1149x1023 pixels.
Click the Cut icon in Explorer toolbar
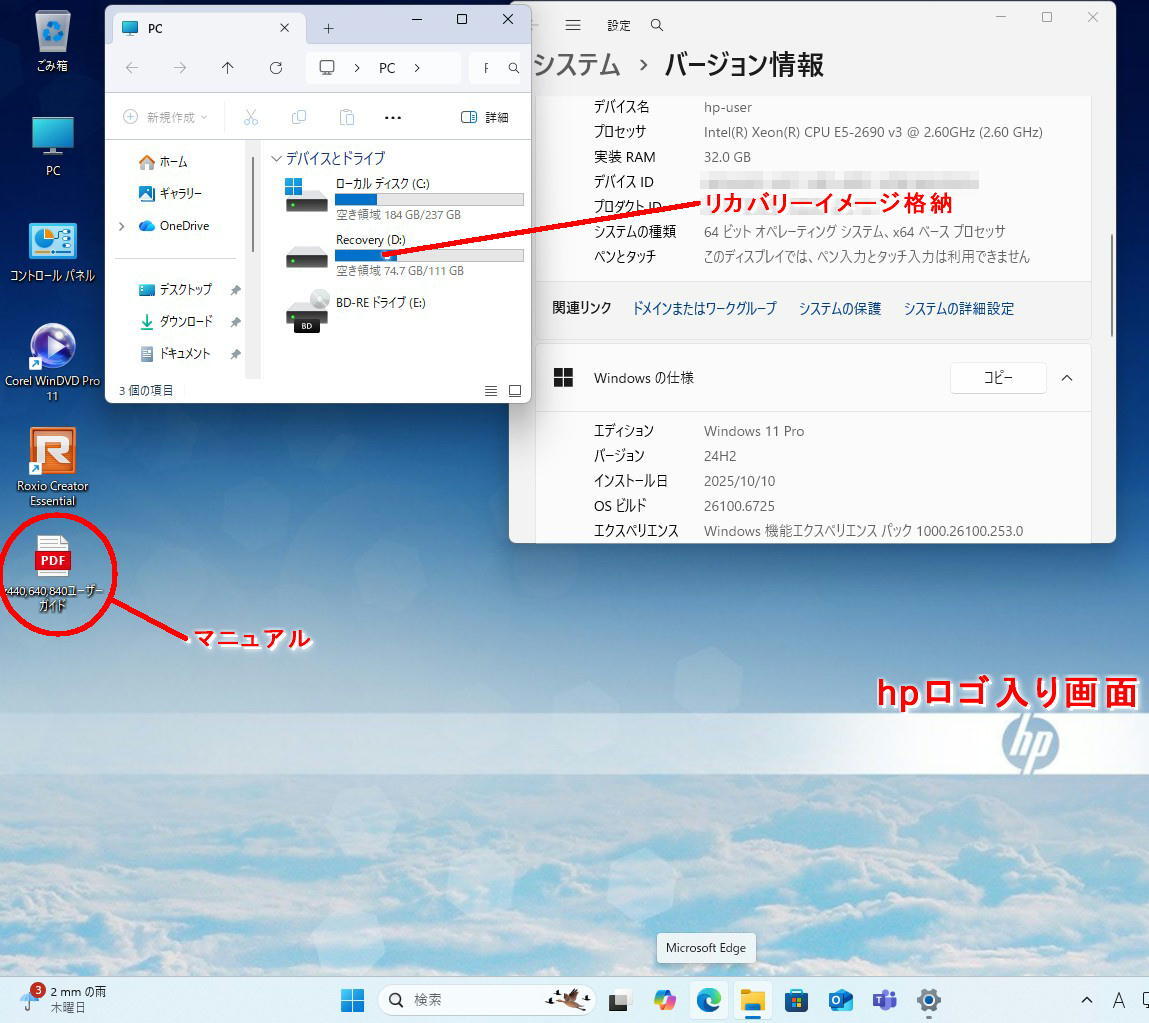pos(251,117)
